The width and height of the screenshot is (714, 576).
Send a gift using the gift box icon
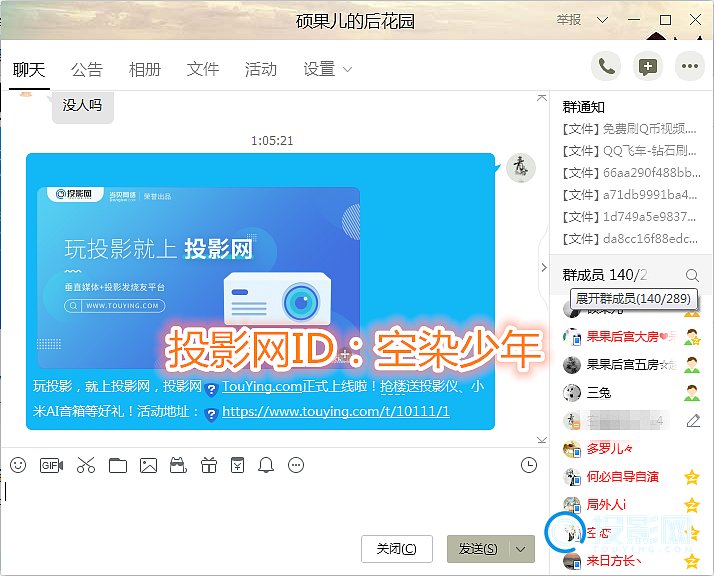click(209, 465)
